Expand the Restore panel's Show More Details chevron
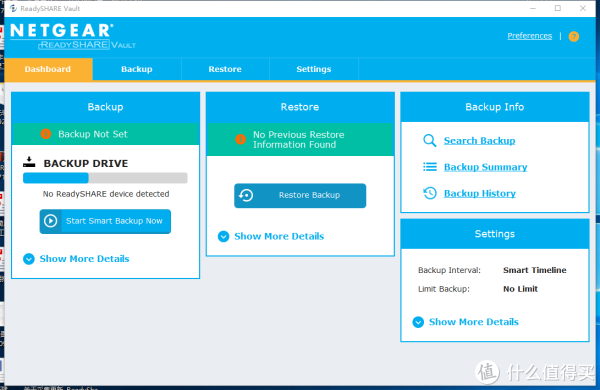This screenshot has height=390, width=600. coord(223,237)
